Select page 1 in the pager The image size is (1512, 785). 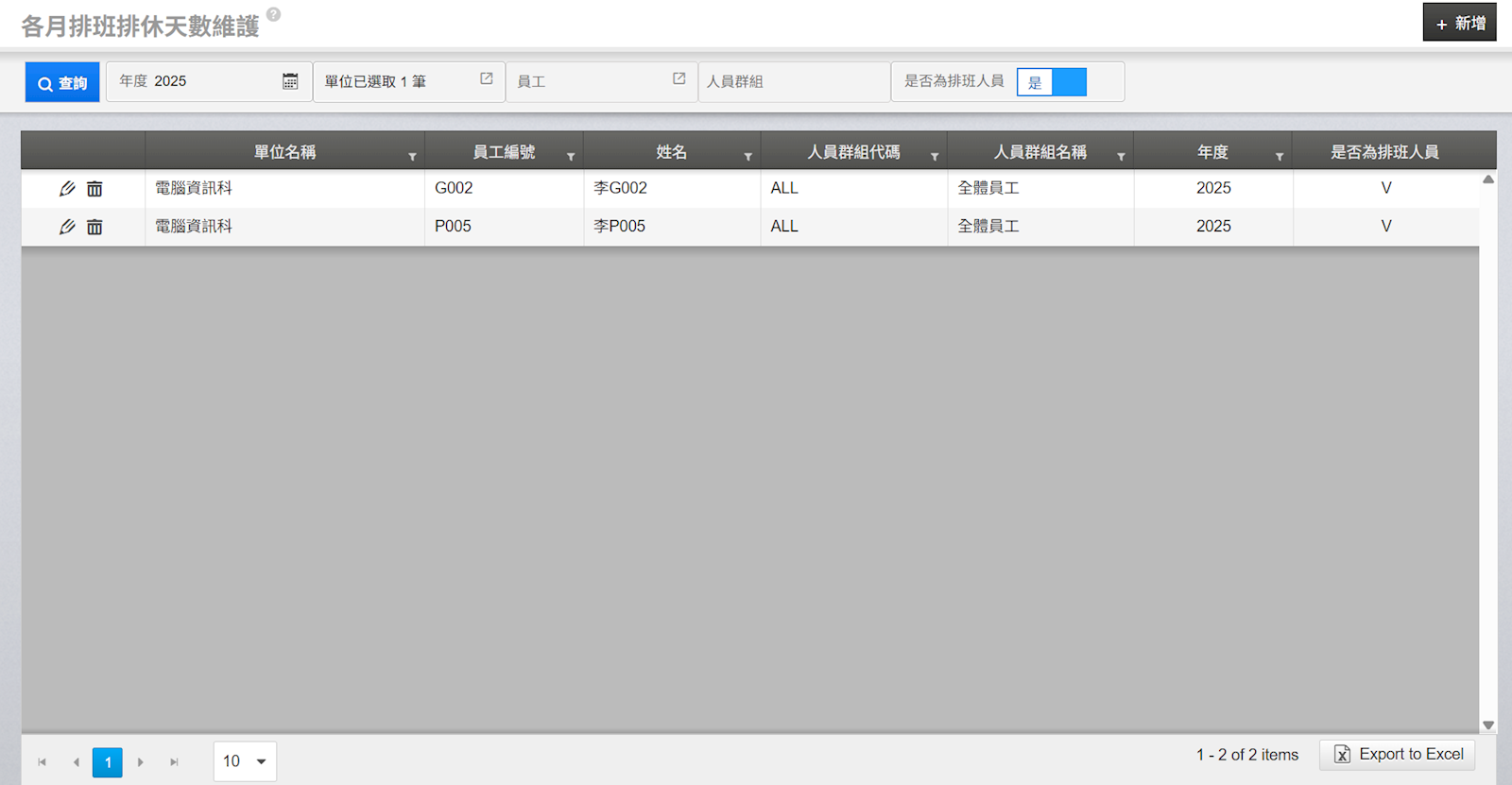click(108, 762)
